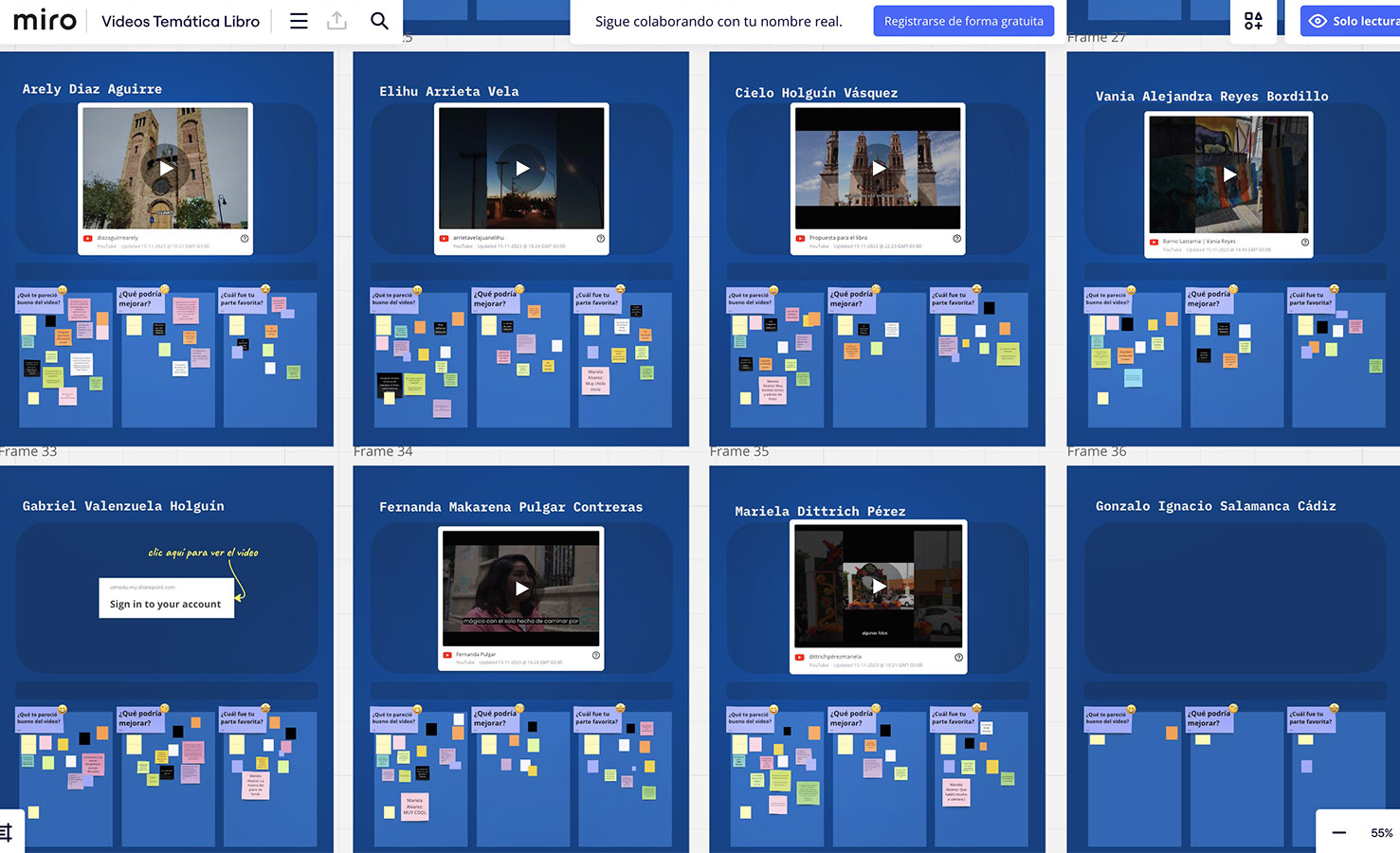Click info icon on Mariela Dittrich video card
The image size is (1400, 853).
pyautogui.click(x=958, y=657)
